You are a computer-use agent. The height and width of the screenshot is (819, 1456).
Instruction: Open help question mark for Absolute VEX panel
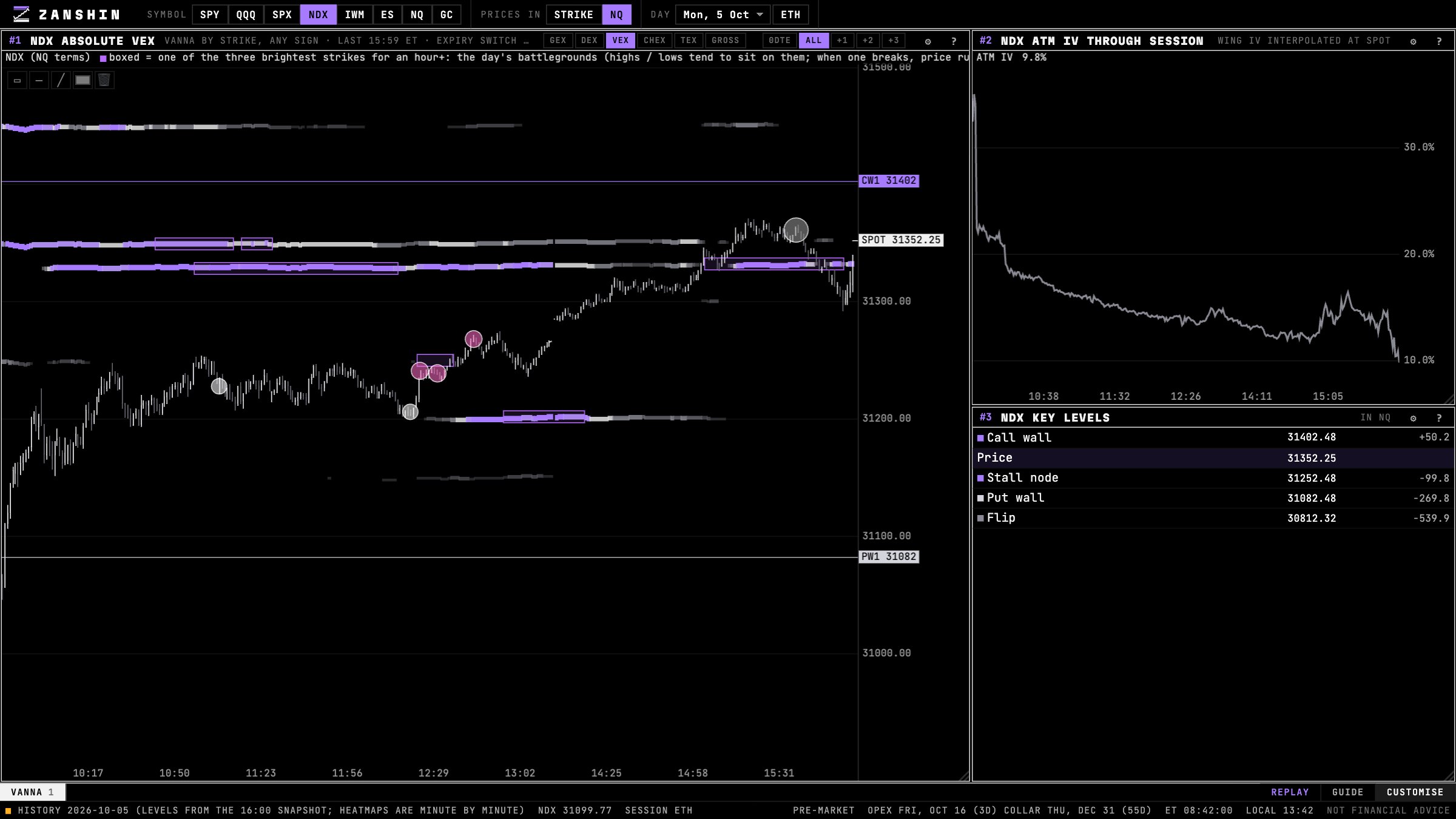click(954, 41)
